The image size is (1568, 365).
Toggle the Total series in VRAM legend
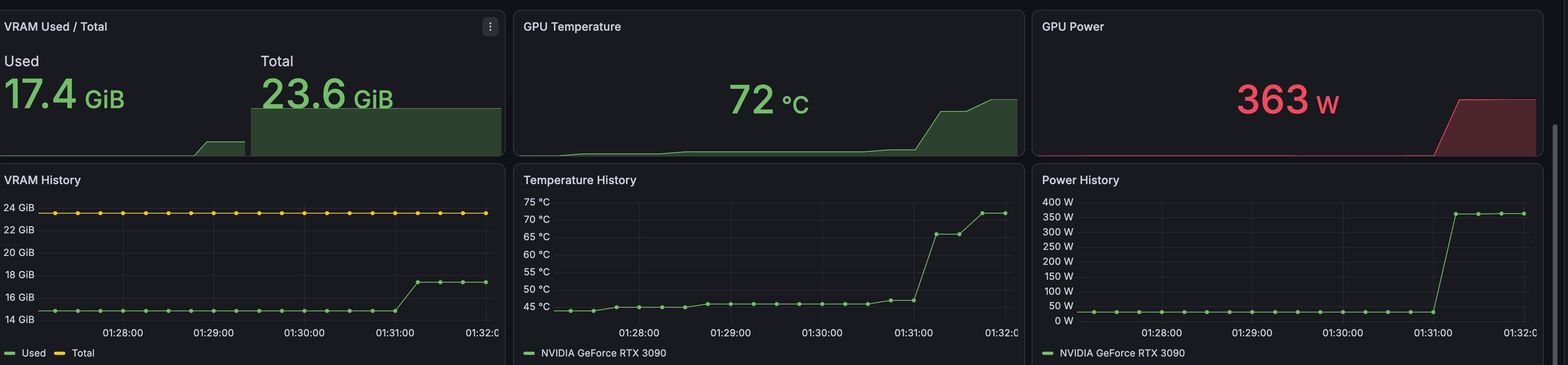coord(83,353)
